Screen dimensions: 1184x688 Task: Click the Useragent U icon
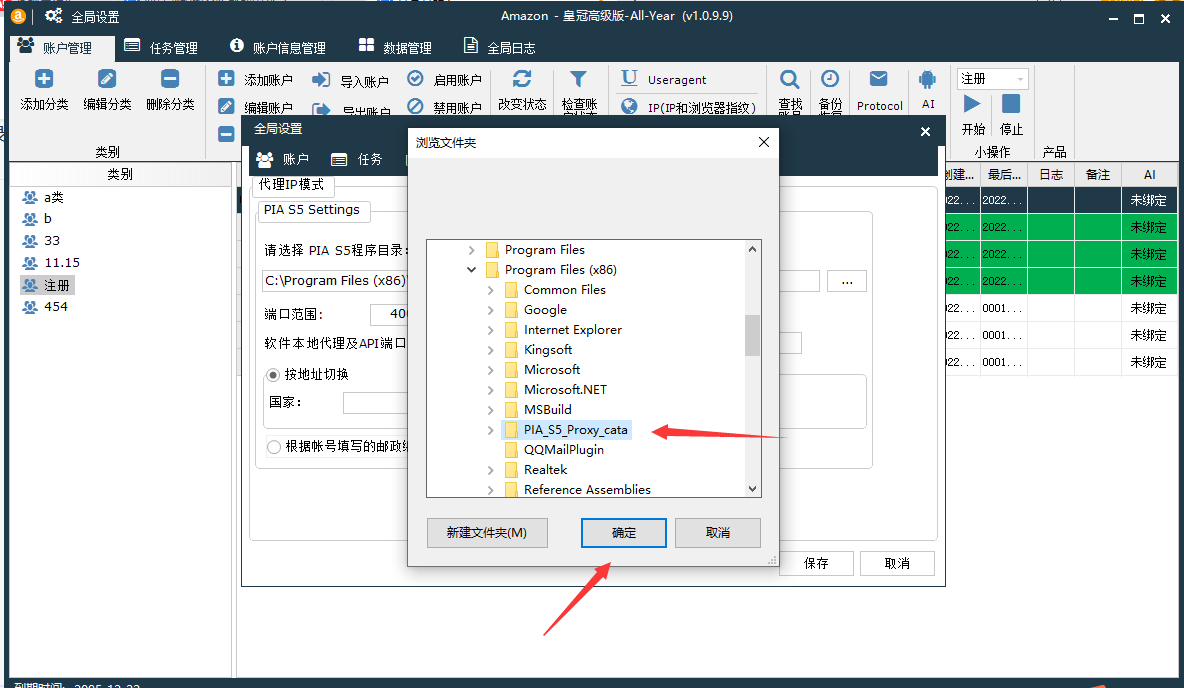629,78
